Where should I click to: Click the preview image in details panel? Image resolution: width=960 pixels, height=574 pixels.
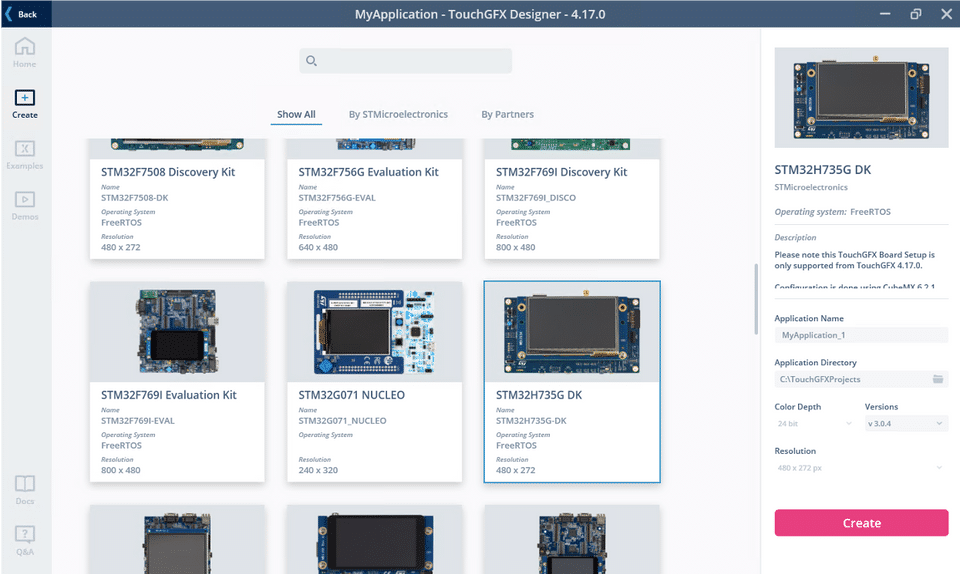[x=861, y=97]
